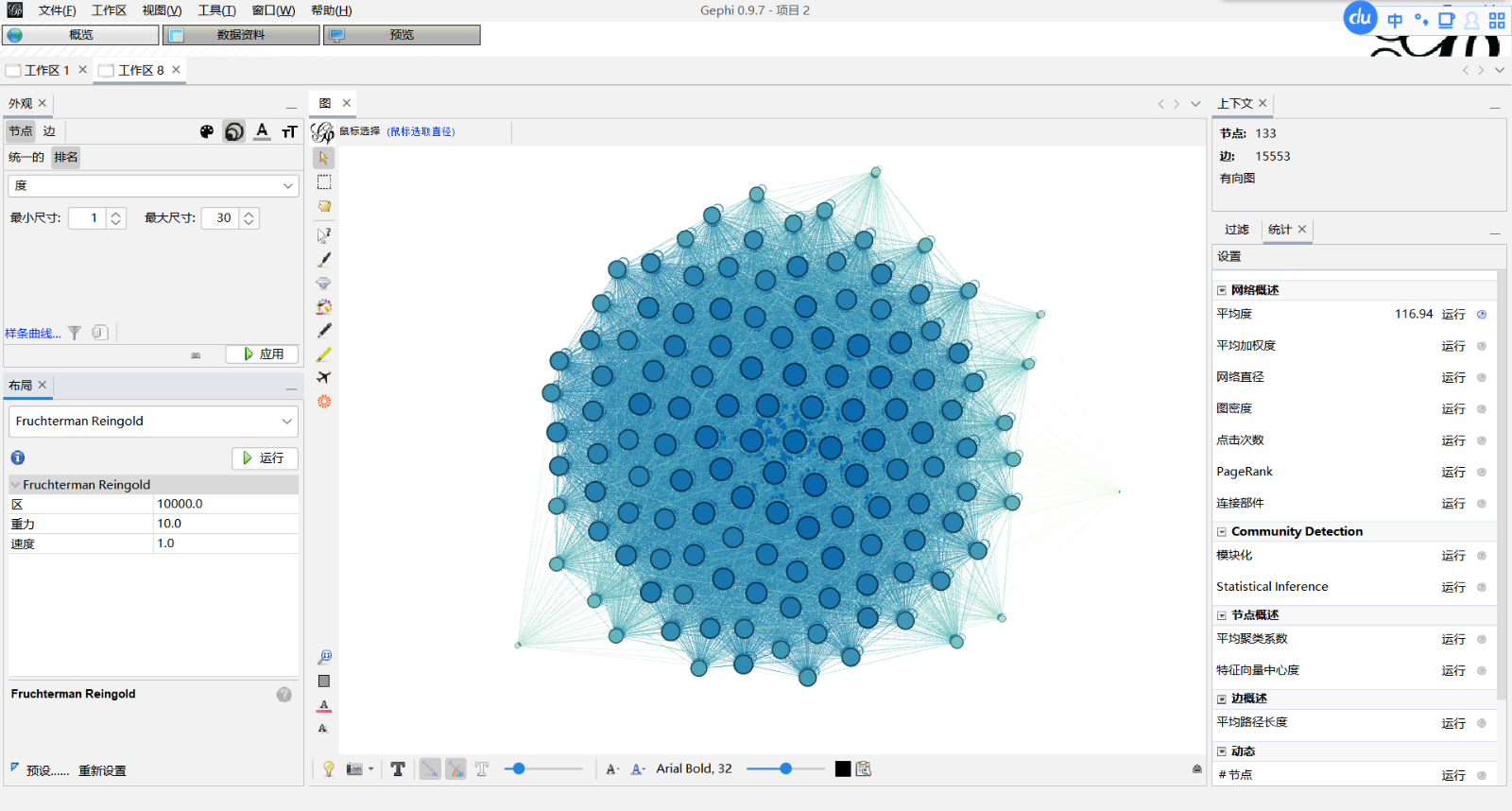The image size is (1512, 811).
Task: Open the Fruchterman Reingold layout dropdown
Action: [x=153, y=421]
